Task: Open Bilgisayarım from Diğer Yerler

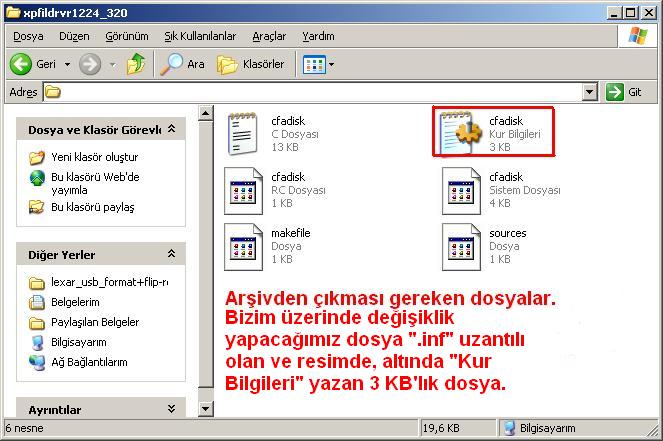Action: click(80, 342)
